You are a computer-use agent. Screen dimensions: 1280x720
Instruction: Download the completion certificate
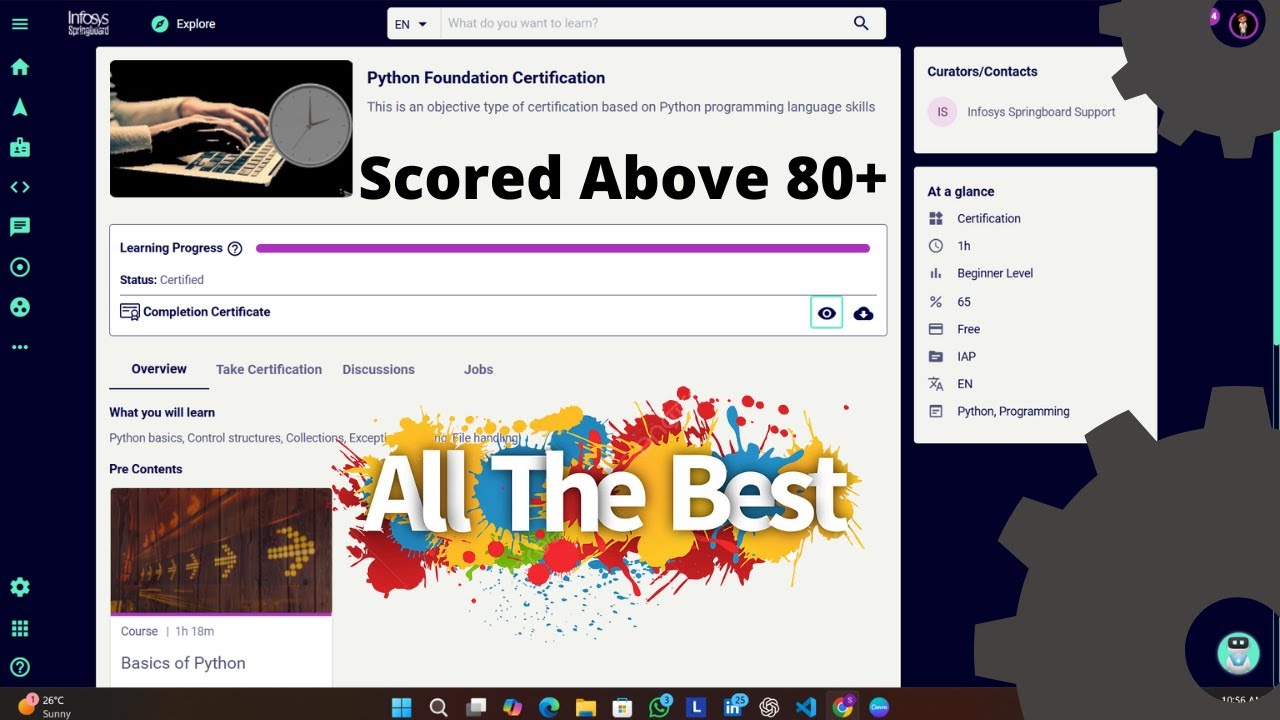pos(863,313)
